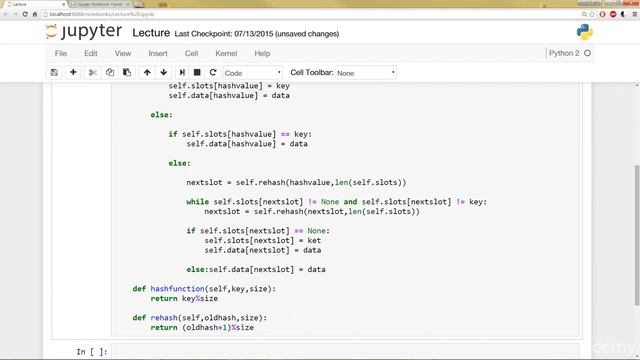Open the Insert menu
This screenshot has height=360, width=640.
(x=158, y=53)
